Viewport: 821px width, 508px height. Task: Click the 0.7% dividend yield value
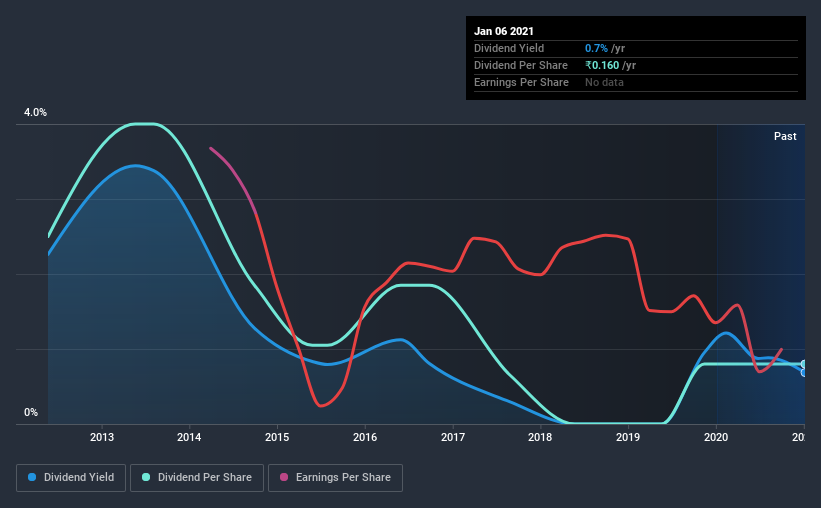(596, 48)
